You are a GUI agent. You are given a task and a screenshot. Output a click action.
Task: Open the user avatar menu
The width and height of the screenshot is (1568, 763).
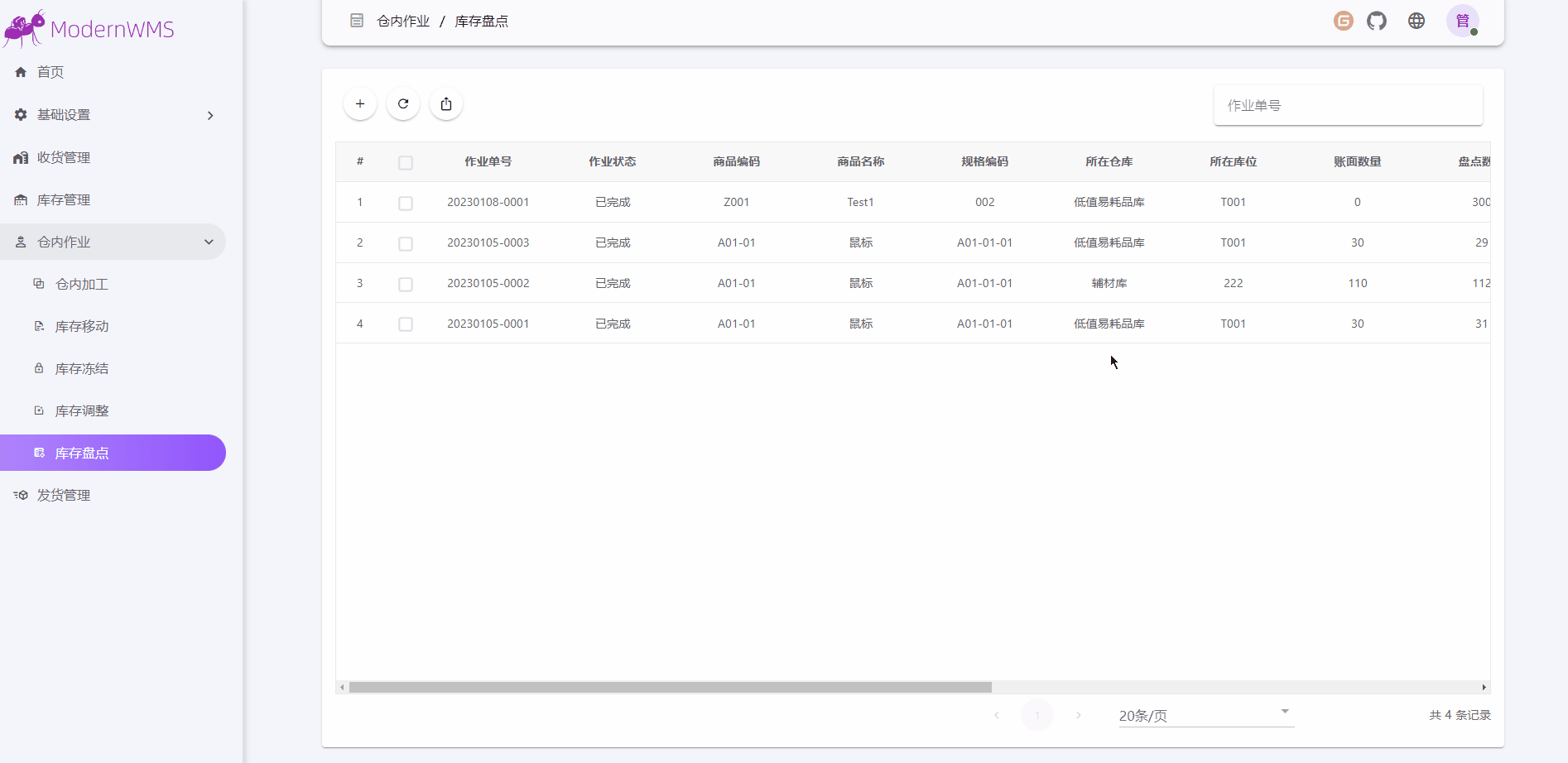(1463, 21)
